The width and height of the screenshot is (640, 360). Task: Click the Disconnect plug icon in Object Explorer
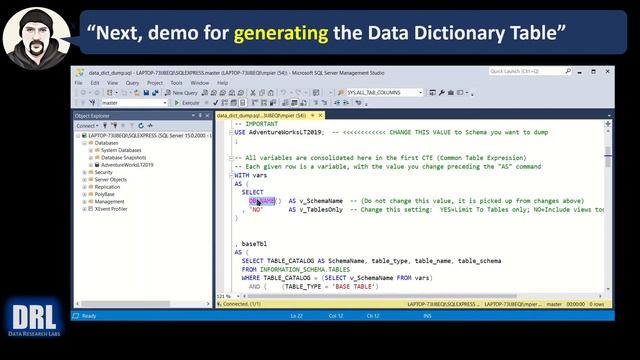(x=114, y=126)
